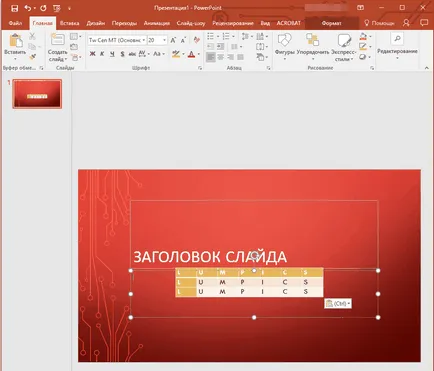Switch to the Формат contextual tab
The width and height of the screenshot is (434, 371).
pos(331,23)
